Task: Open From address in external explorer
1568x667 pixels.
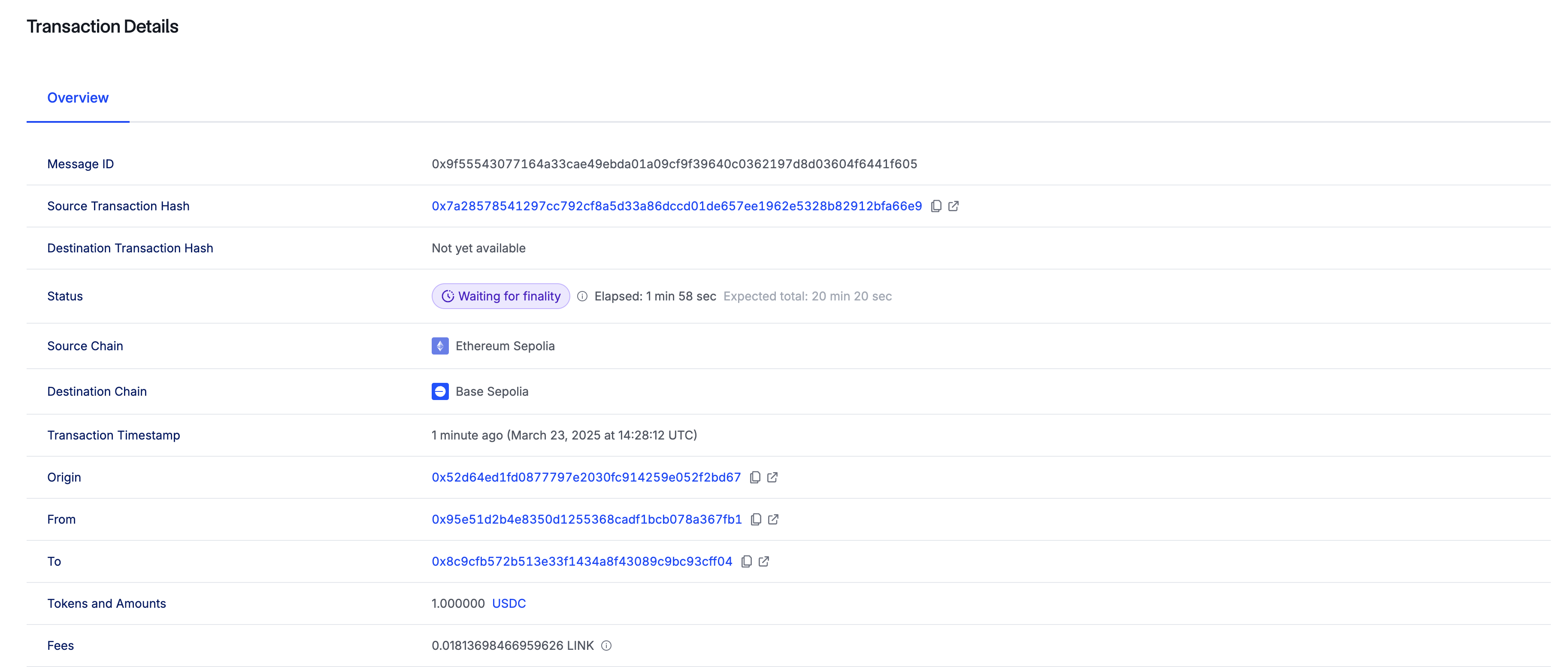Action: [773, 520]
